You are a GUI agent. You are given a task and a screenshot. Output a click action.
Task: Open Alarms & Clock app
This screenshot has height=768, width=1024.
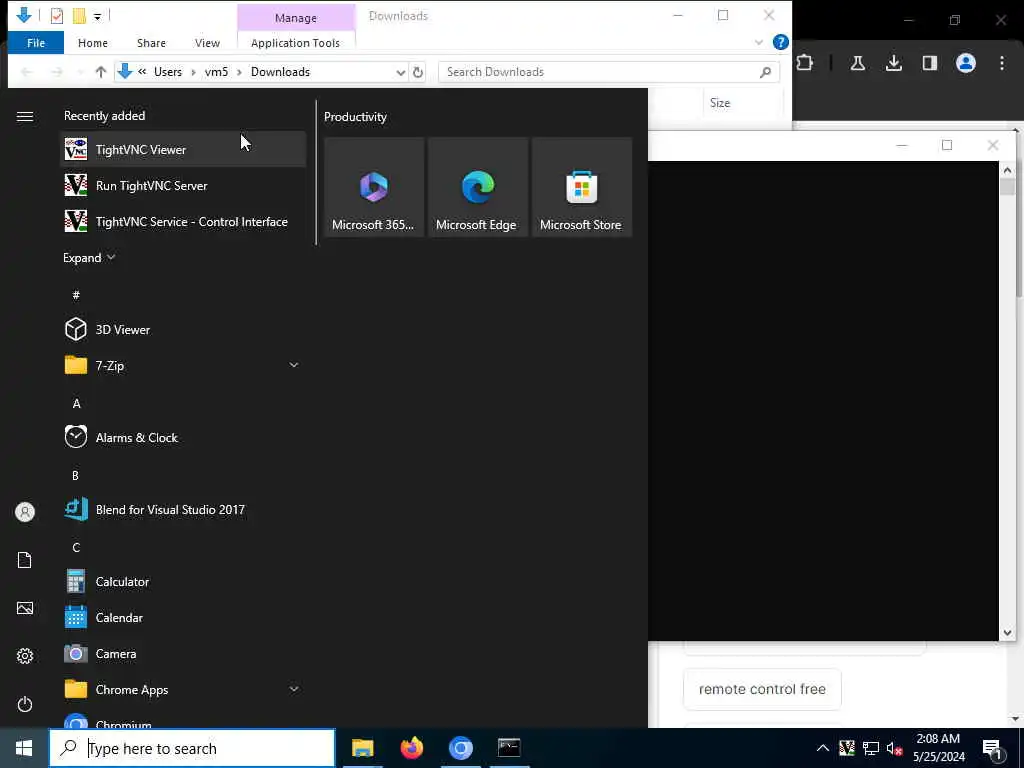point(183,438)
